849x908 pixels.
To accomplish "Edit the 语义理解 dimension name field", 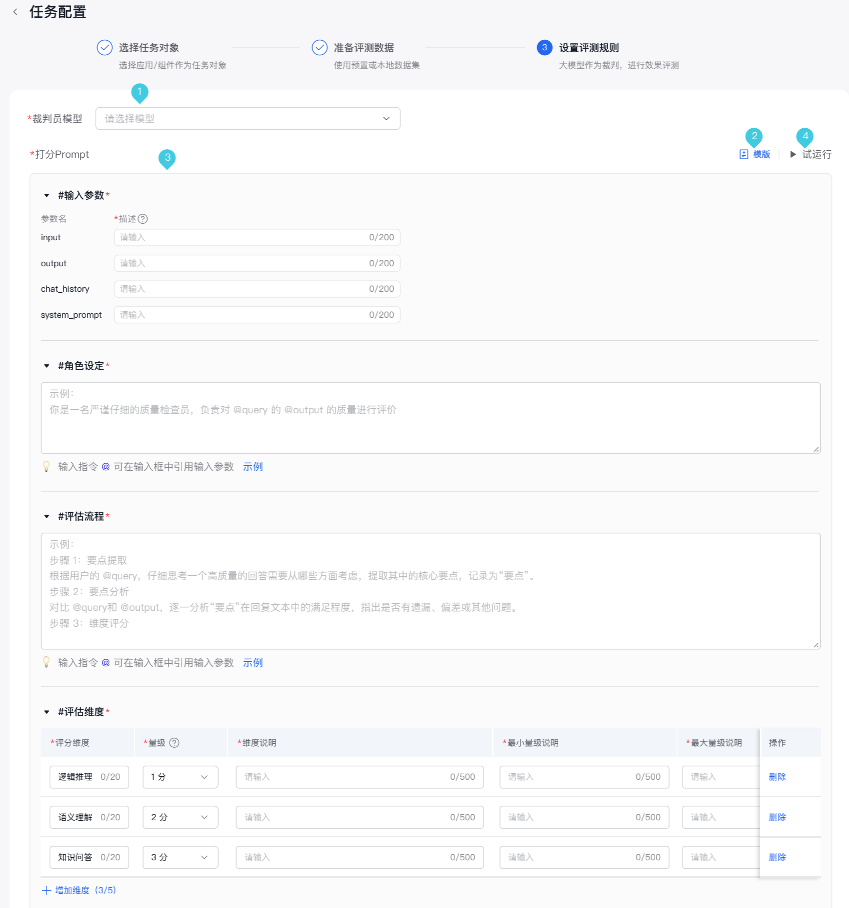I will tap(89, 817).
